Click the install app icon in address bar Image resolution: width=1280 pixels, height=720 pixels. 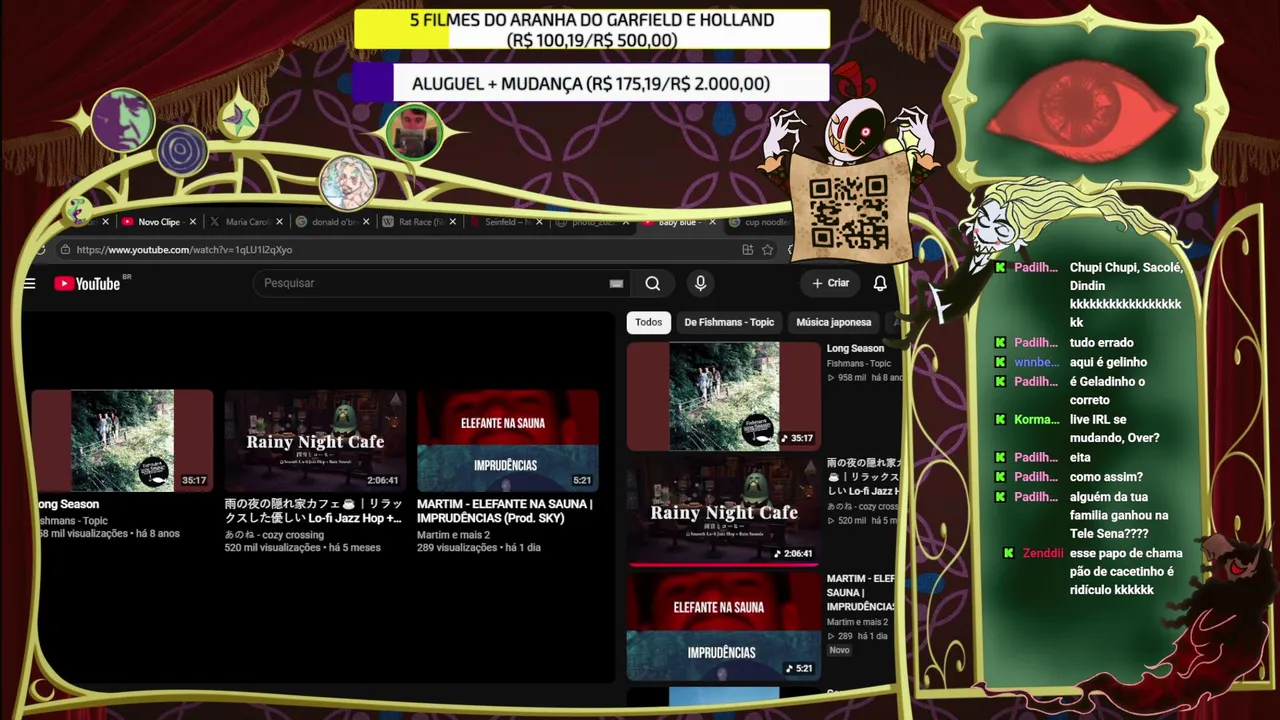pos(747,250)
